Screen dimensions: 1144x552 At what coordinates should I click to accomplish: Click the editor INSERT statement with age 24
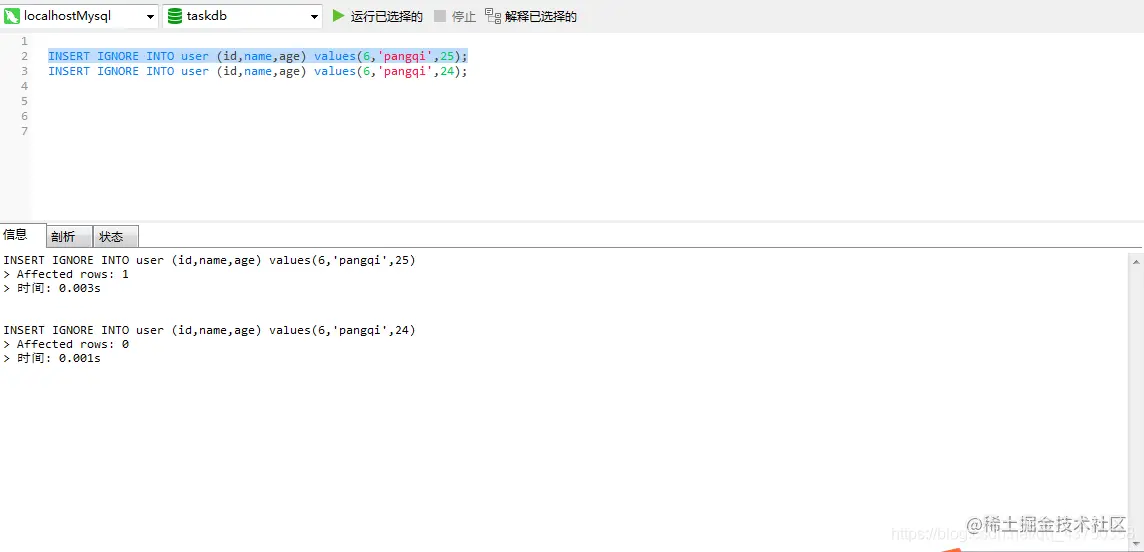(x=258, y=71)
